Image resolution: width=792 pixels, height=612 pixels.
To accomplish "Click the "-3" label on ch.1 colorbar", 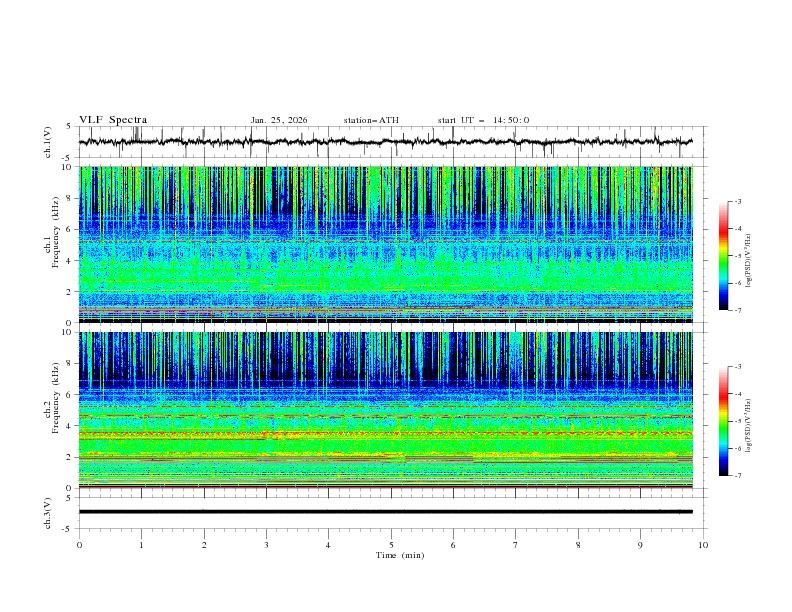I will (738, 201).
